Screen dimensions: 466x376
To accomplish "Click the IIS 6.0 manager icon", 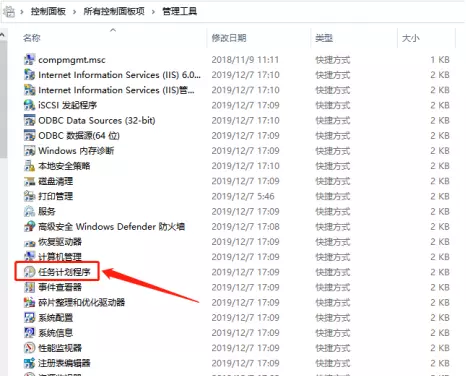I will point(29,75).
